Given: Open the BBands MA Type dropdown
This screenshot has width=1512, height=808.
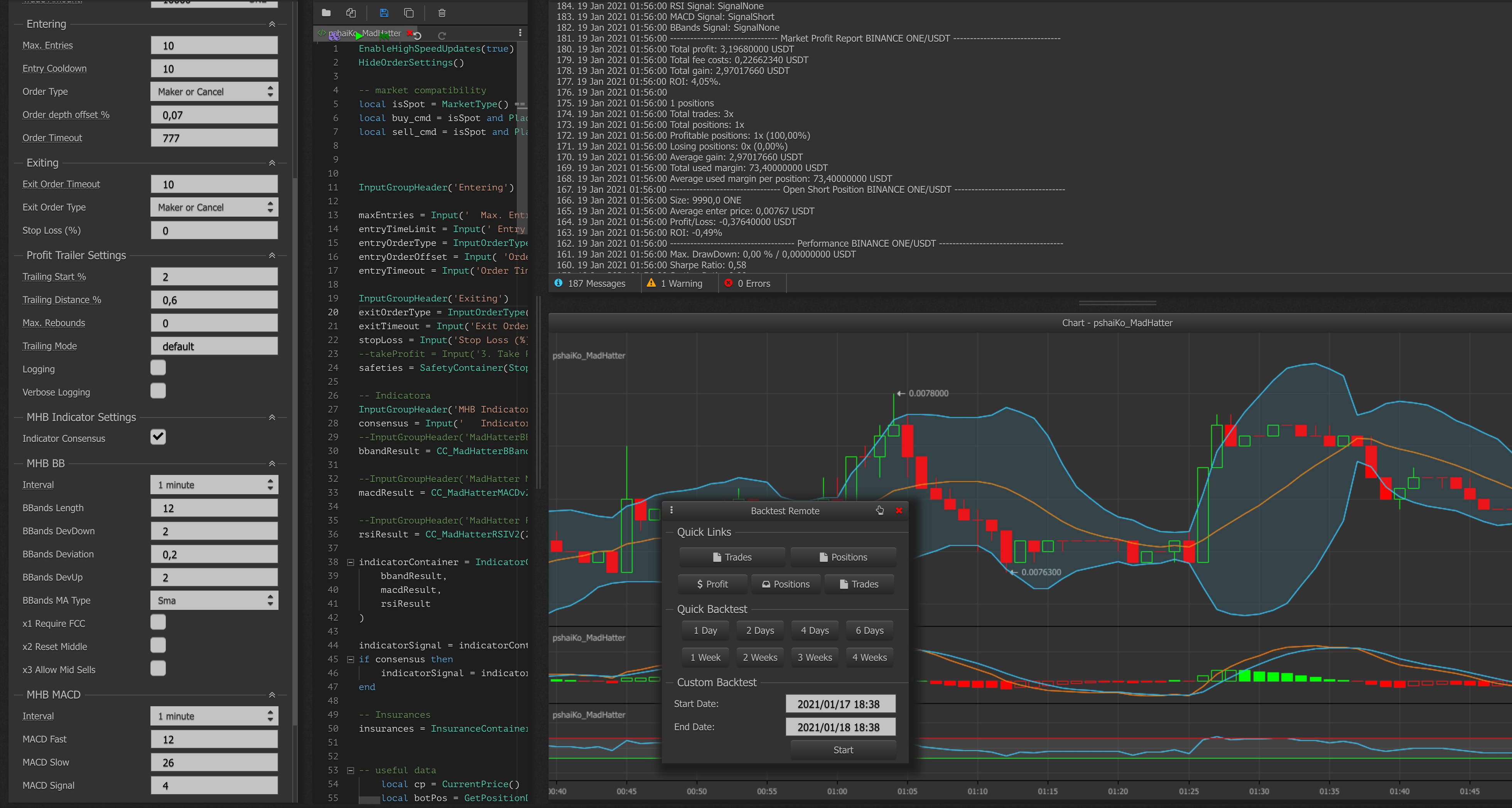Looking at the screenshot, I should click(214, 600).
